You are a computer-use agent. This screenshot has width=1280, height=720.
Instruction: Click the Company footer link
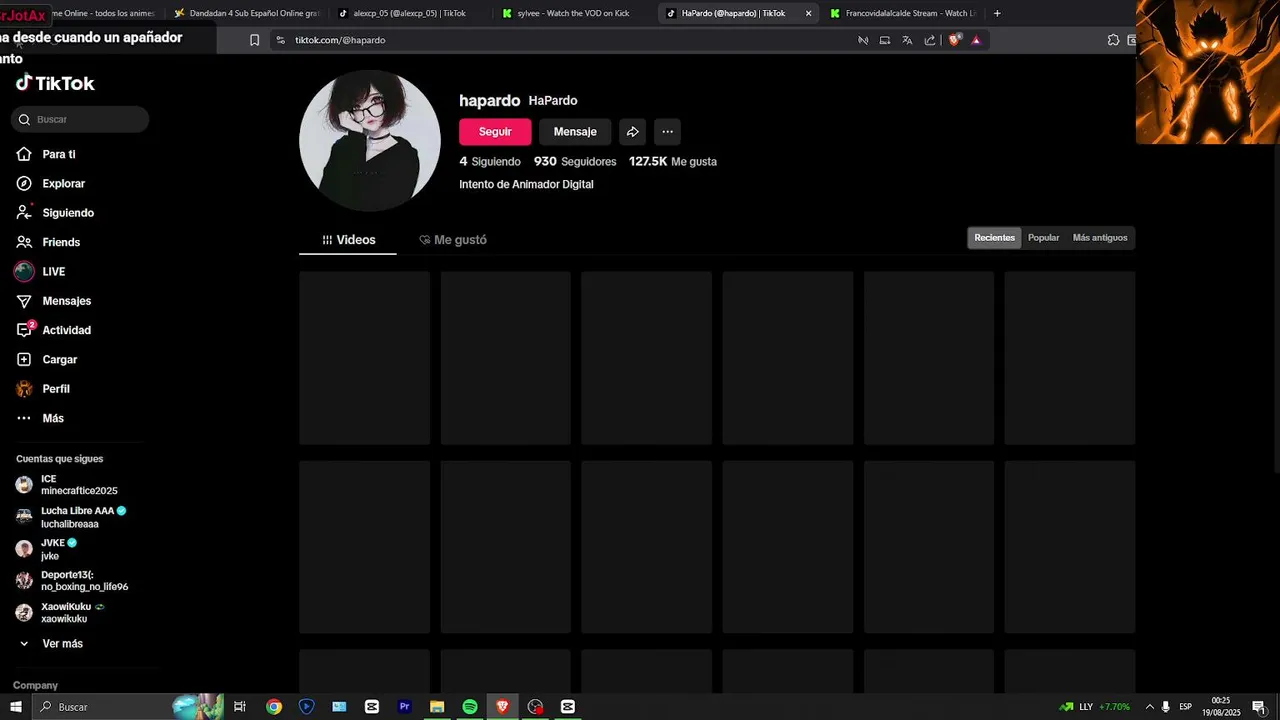coord(35,685)
